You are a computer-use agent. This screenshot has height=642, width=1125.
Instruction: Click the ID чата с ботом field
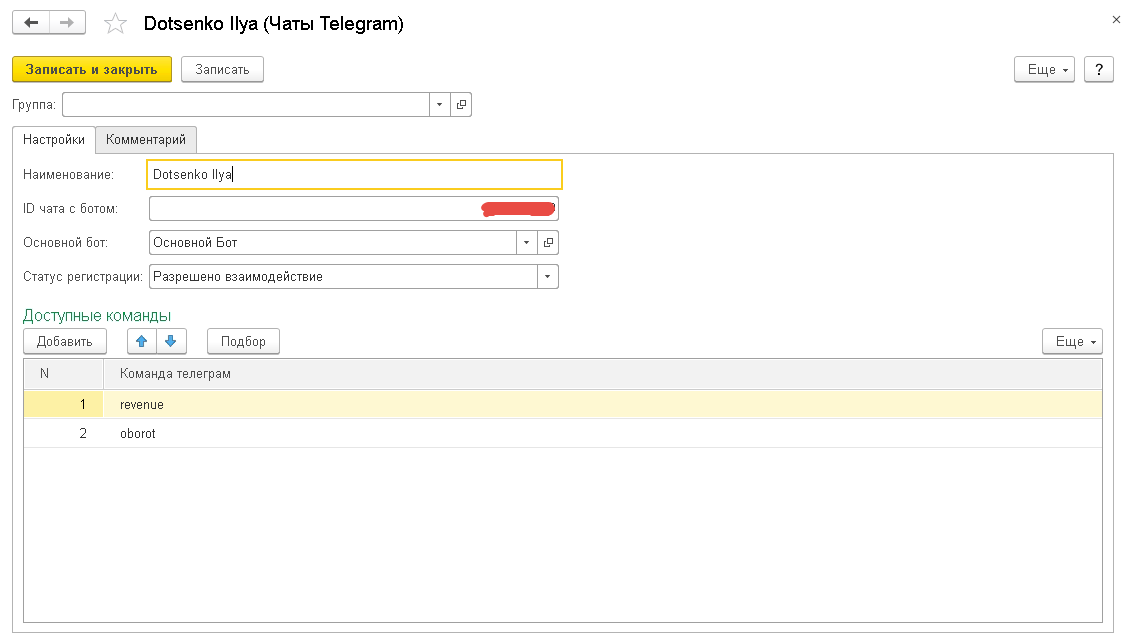click(354, 209)
